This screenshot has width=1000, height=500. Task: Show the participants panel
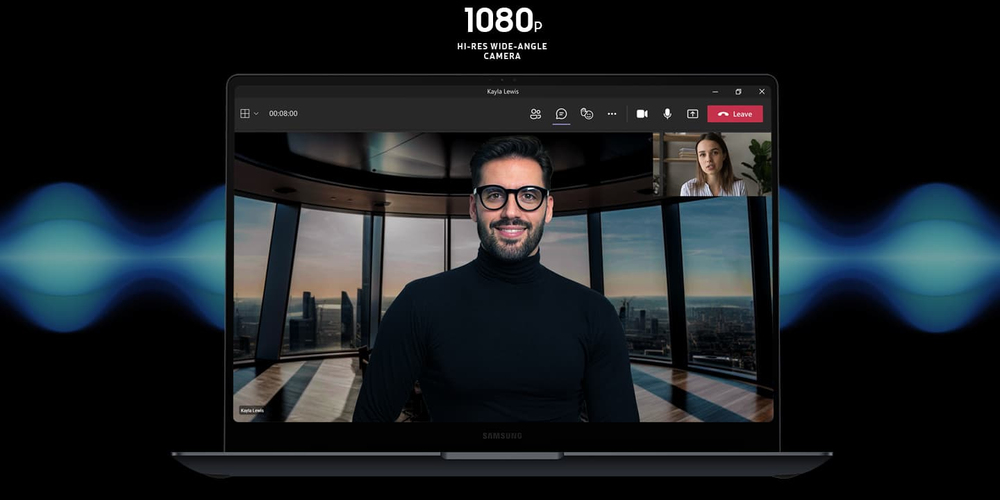point(535,114)
